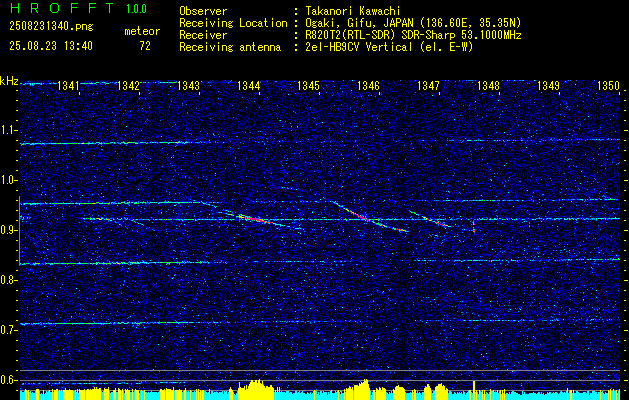Viewport: 629px width, 400px height.
Task: Click the 1350 time marker
Action: coord(609,85)
